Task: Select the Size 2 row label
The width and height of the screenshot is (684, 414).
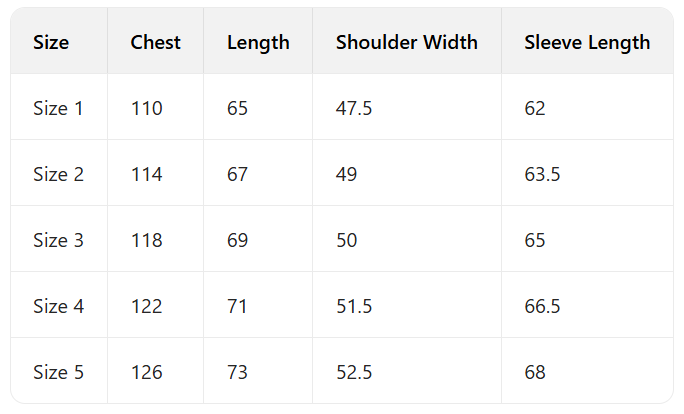Action: (58, 174)
